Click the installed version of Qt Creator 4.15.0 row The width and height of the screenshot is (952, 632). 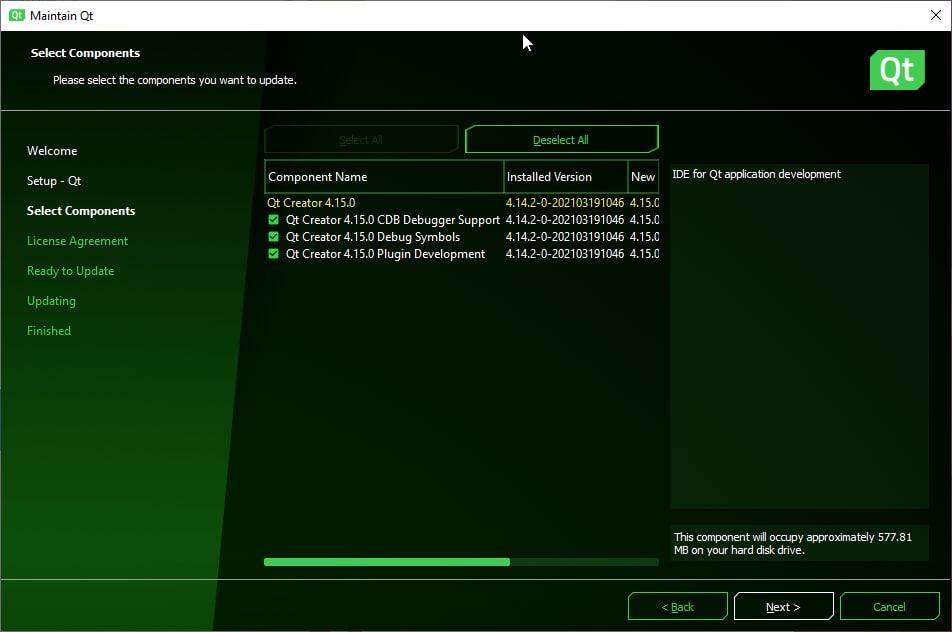(x=565, y=203)
